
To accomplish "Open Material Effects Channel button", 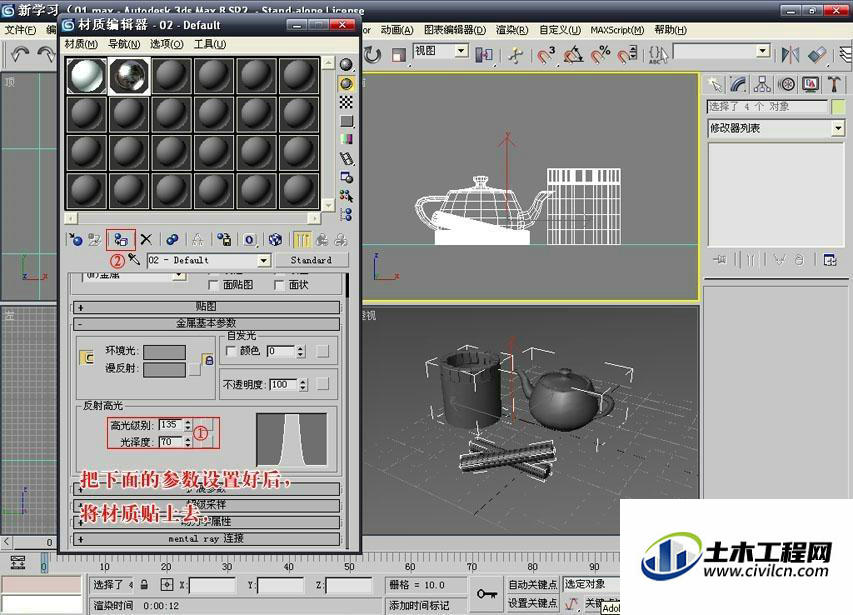I will pos(249,240).
